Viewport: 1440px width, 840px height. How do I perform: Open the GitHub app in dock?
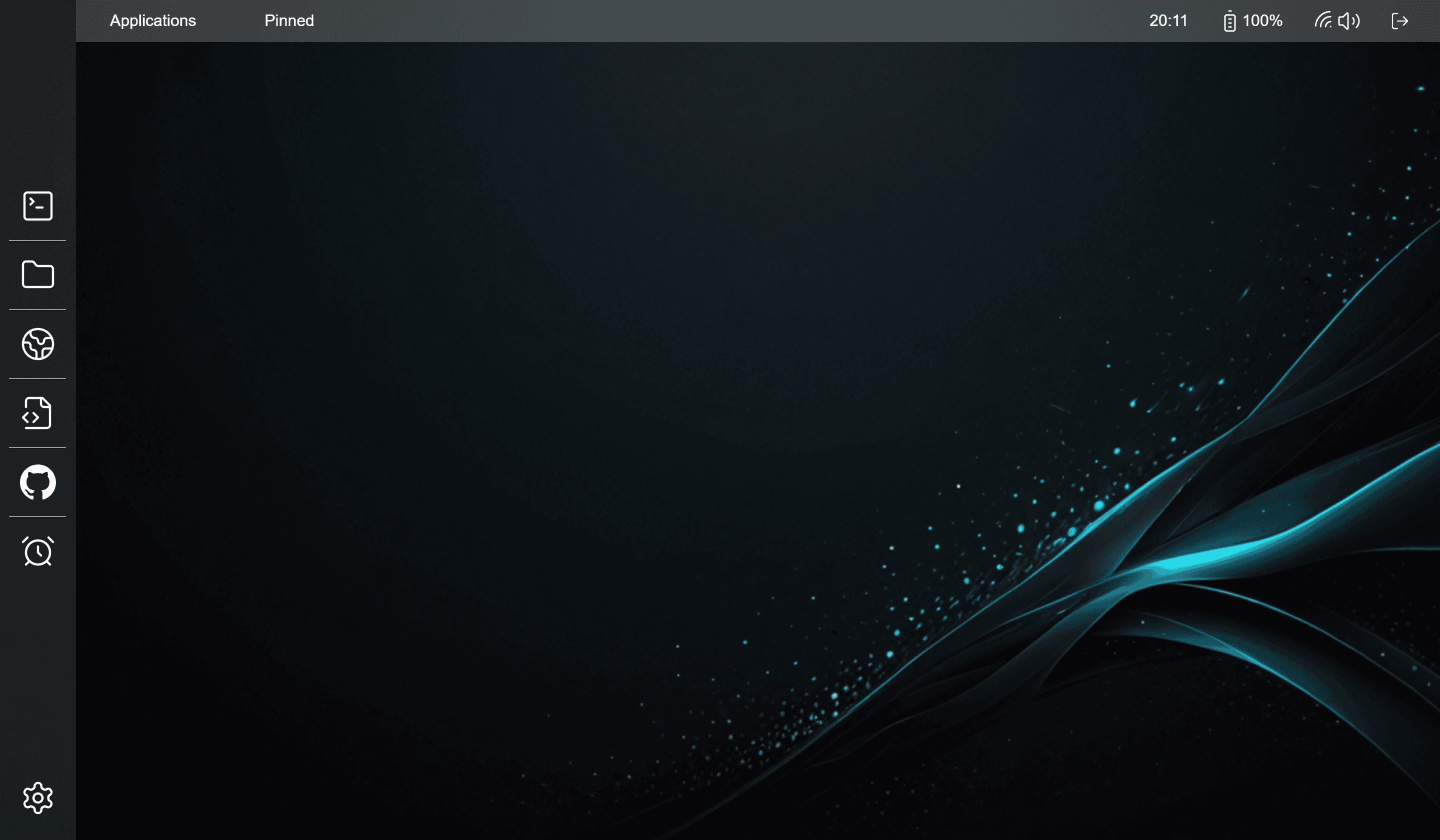37,482
